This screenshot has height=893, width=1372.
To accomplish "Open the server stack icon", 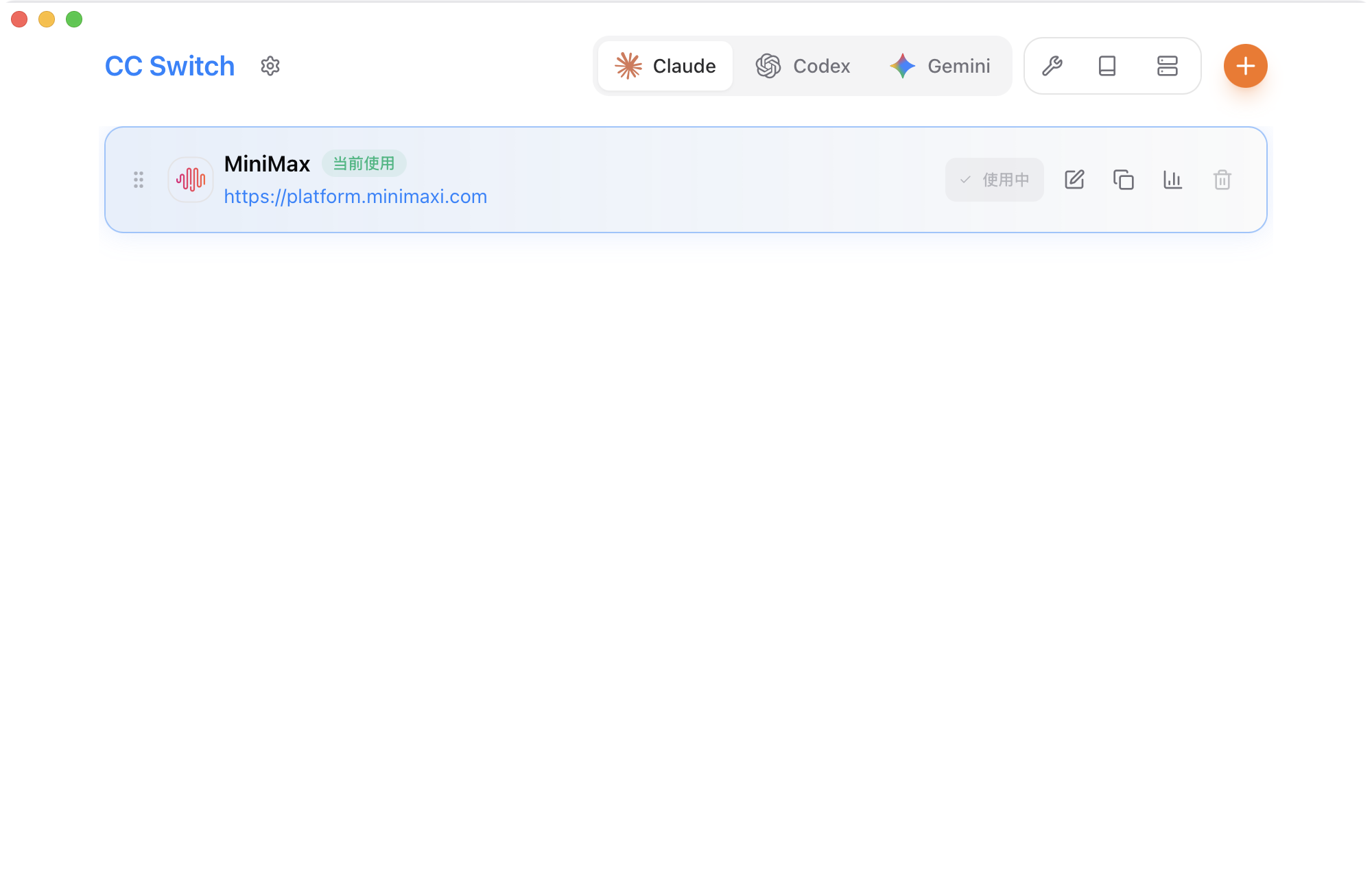I will point(1167,66).
